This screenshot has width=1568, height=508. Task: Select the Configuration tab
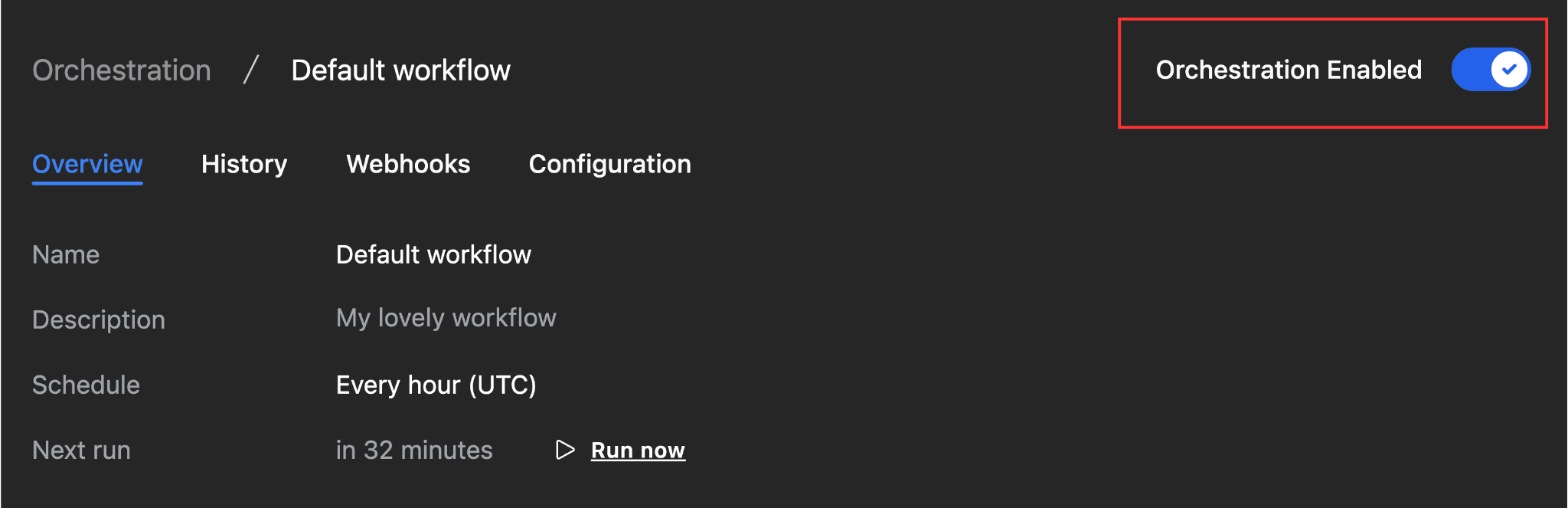tap(609, 164)
